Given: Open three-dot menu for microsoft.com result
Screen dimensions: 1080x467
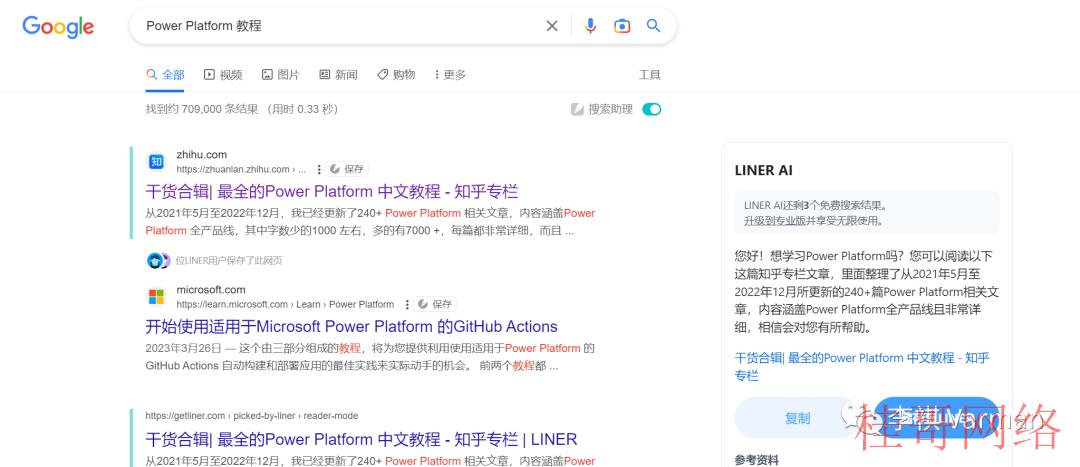Looking at the screenshot, I should click(x=407, y=304).
